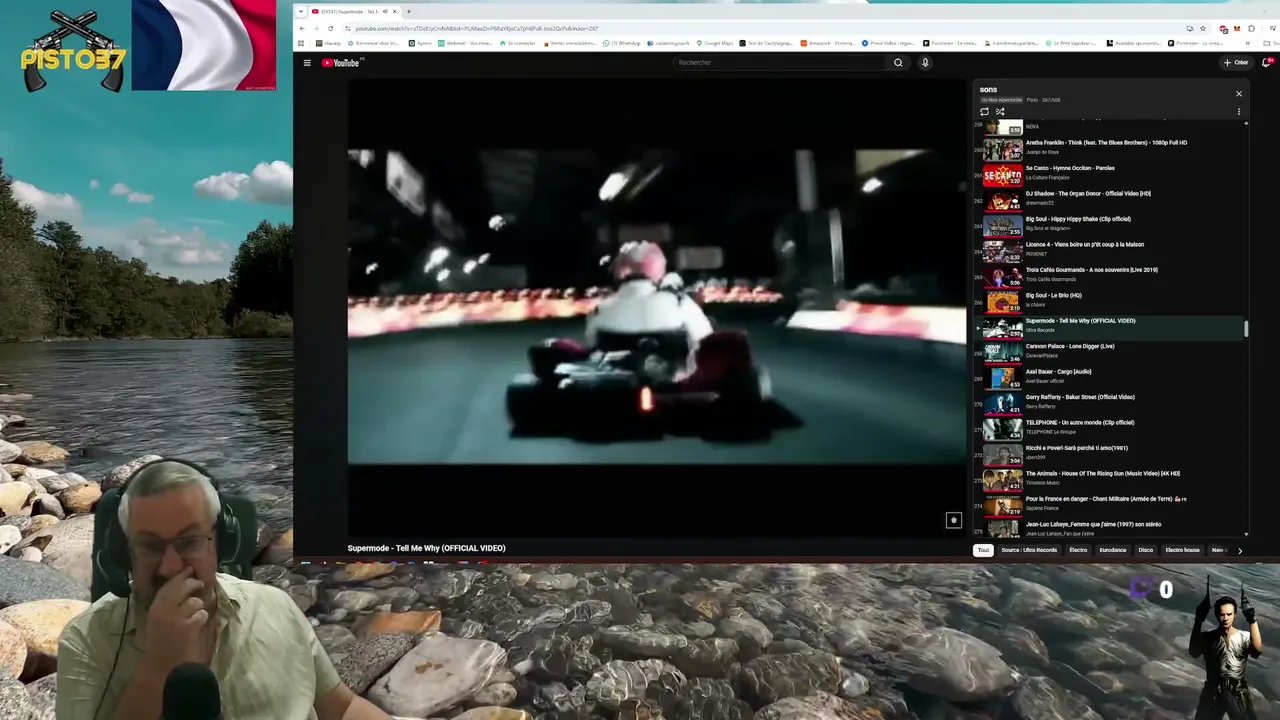This screenshot has width=1280, height=720.
Task: Click the Ultra Records channel name
Action: click(x=1040, y=331)
